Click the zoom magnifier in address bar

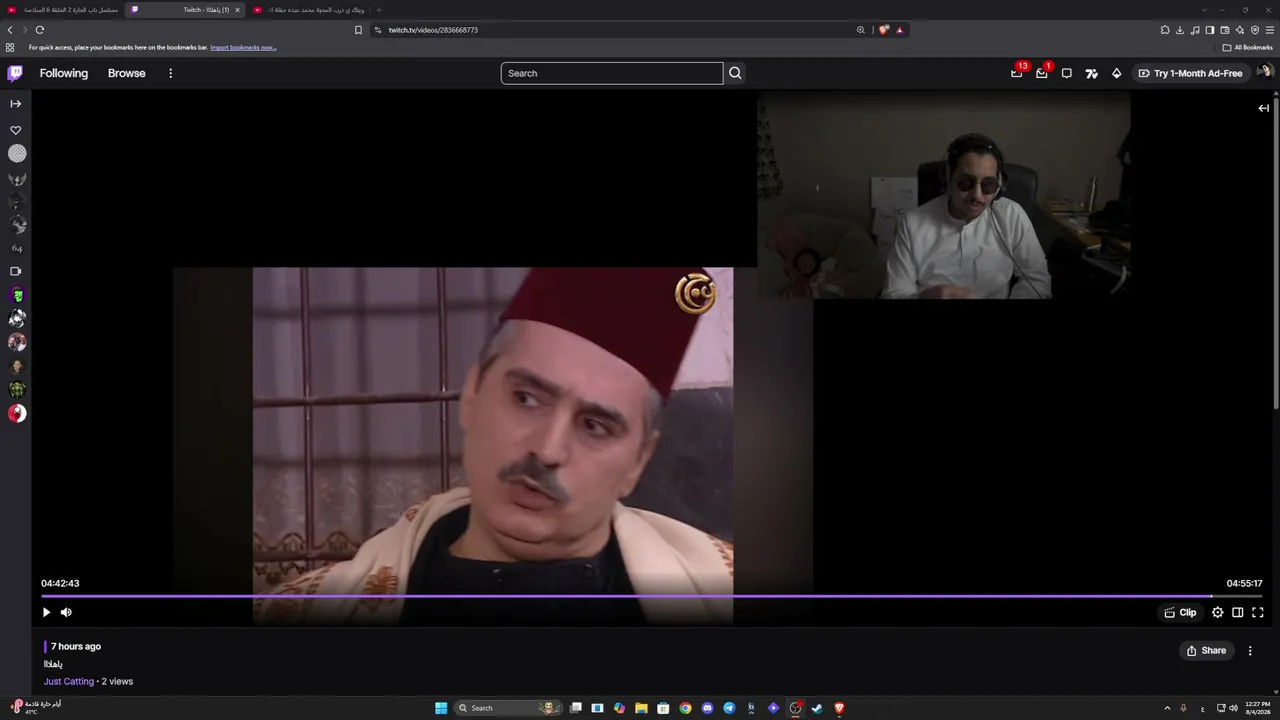click(860, 30)
